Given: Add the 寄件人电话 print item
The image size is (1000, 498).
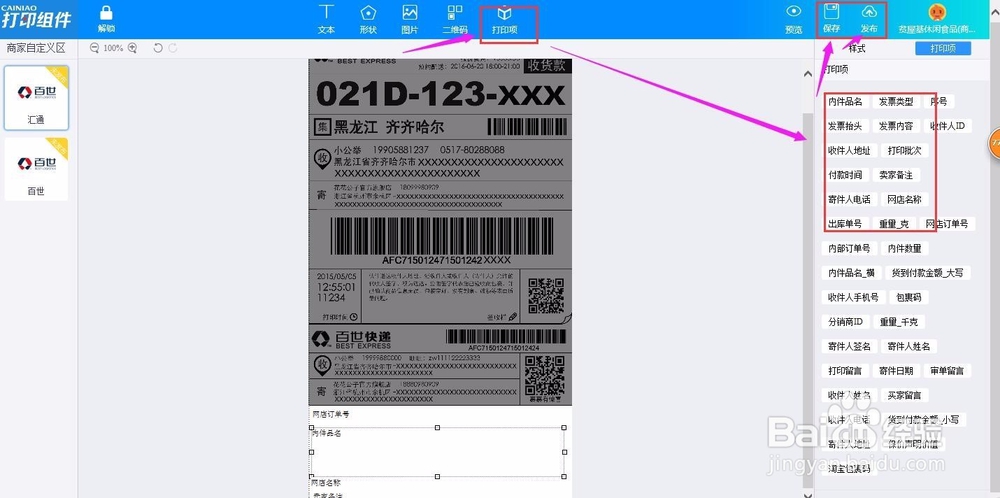Looking at the screenshot, I should (849, 200).
